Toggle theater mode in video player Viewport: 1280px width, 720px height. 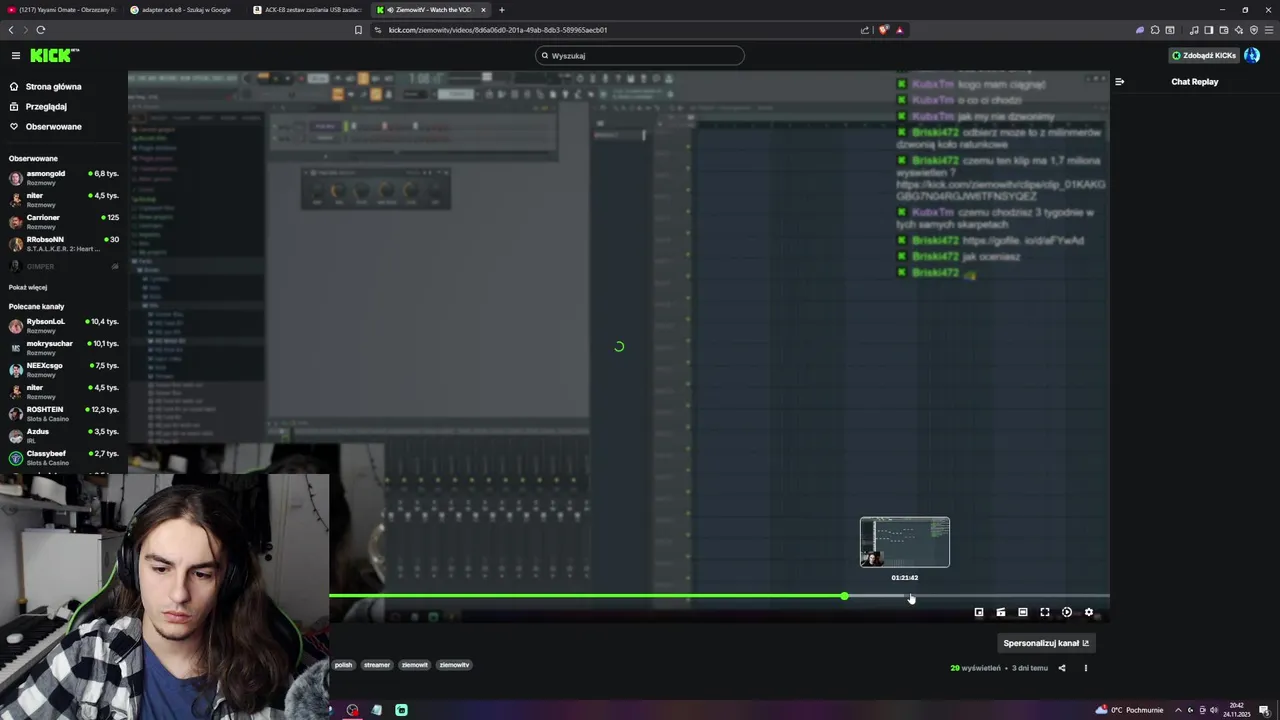tap(1023, 612)
